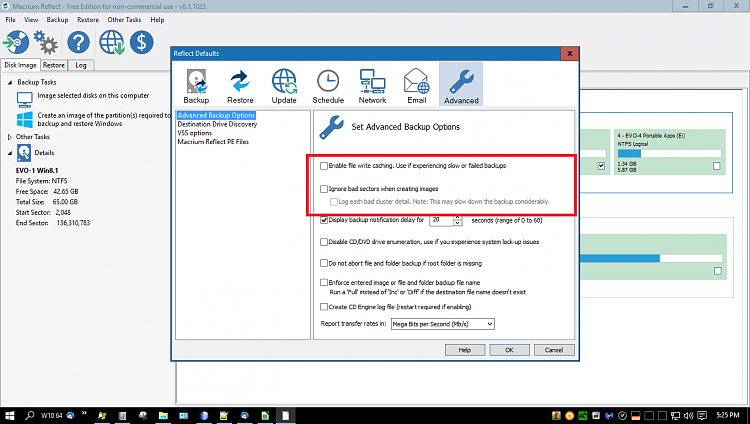Click the taskbar search magnifier
This screenshot has height=424, width=750.
click(x=30, y=415)
